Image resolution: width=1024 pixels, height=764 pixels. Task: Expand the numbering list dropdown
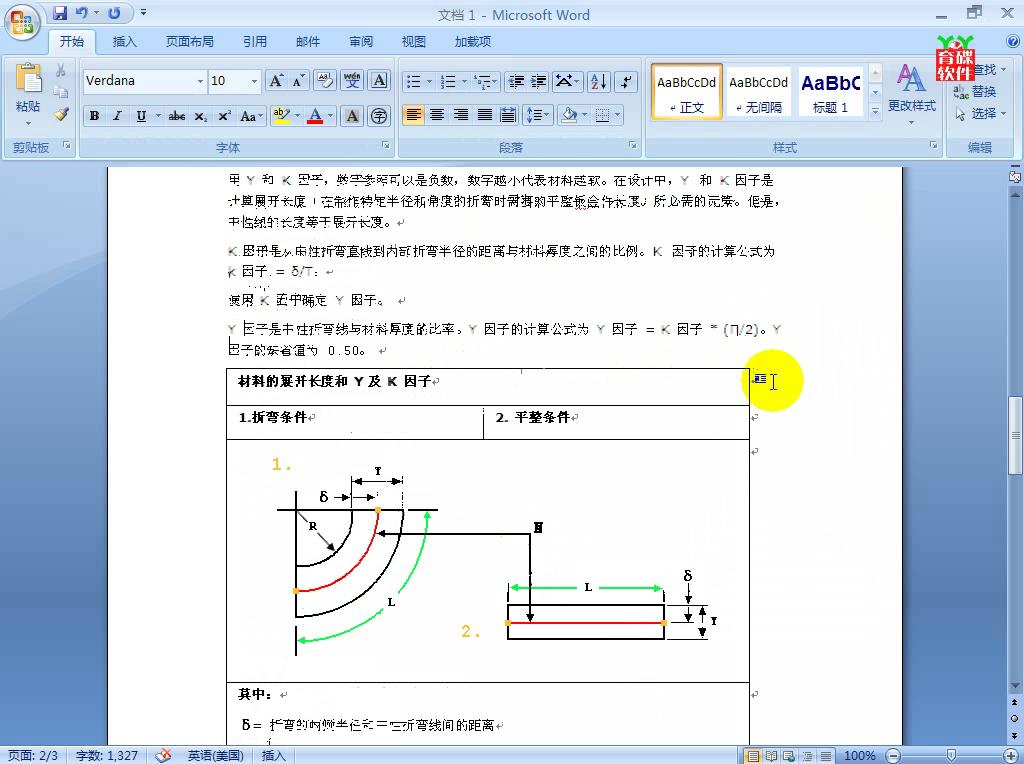tap(464, 82)
